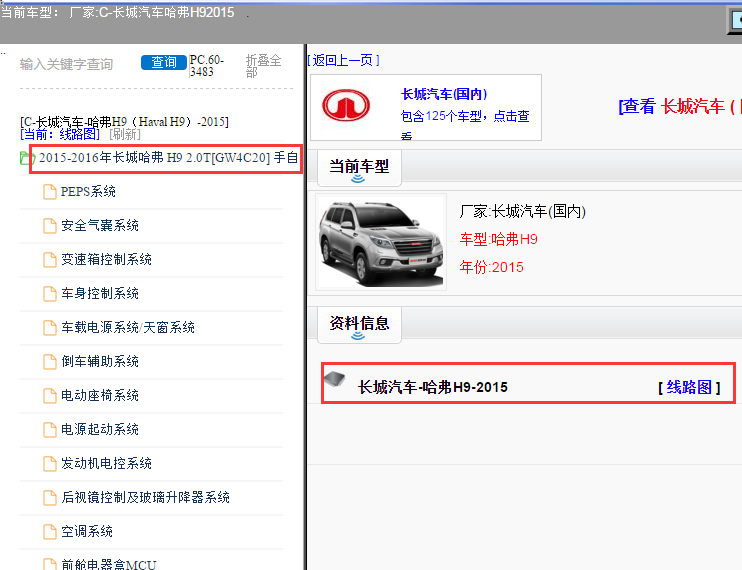Click 包含125个车型，点击查看 link

(465, 125)
